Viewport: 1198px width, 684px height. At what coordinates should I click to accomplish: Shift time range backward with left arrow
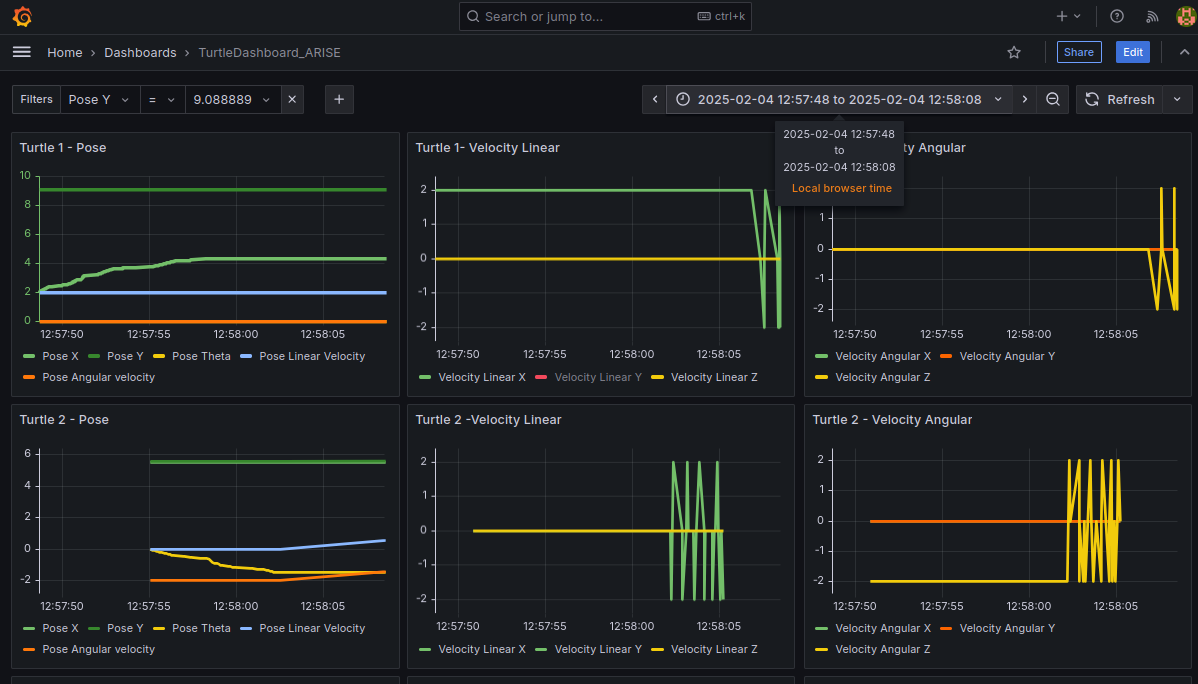click(x=655, y=99)
